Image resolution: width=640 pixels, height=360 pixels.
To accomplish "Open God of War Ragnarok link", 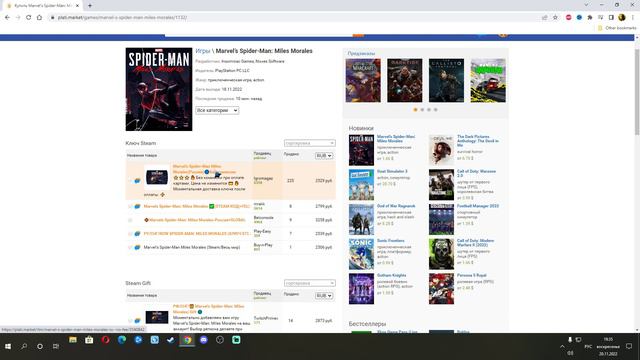I will click(x=396, y=206).
